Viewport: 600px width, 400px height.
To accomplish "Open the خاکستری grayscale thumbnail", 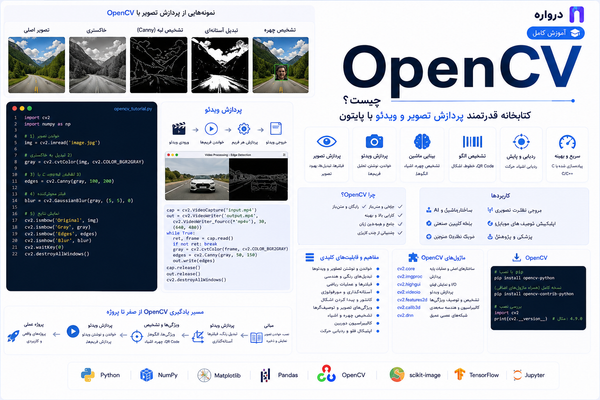I will point(98,65).
